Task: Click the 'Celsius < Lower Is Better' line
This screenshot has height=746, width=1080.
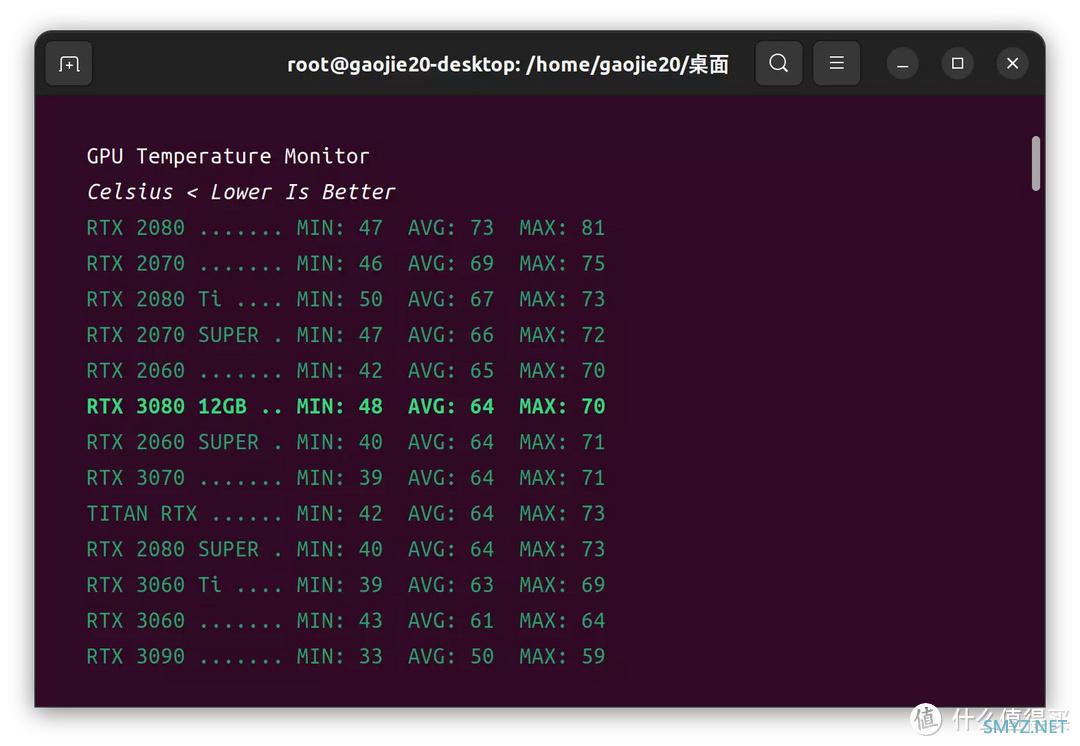Action: tap(241, 191)
